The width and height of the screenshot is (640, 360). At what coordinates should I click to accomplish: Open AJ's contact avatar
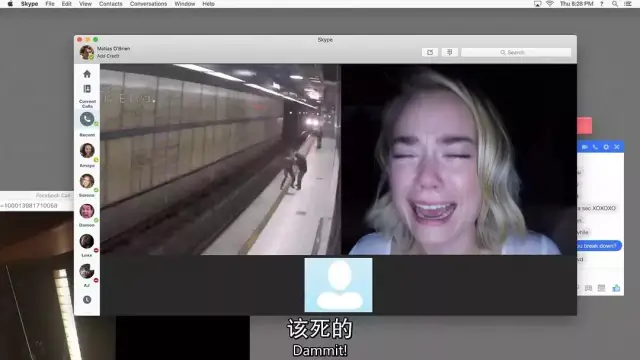pos(87,271)
